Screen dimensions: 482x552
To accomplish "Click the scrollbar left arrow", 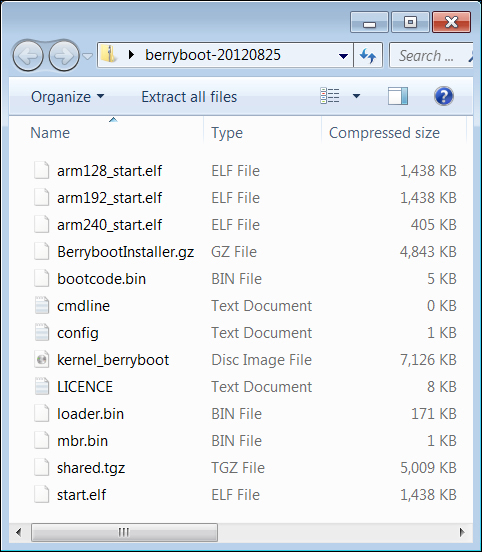I will [19, 532].
